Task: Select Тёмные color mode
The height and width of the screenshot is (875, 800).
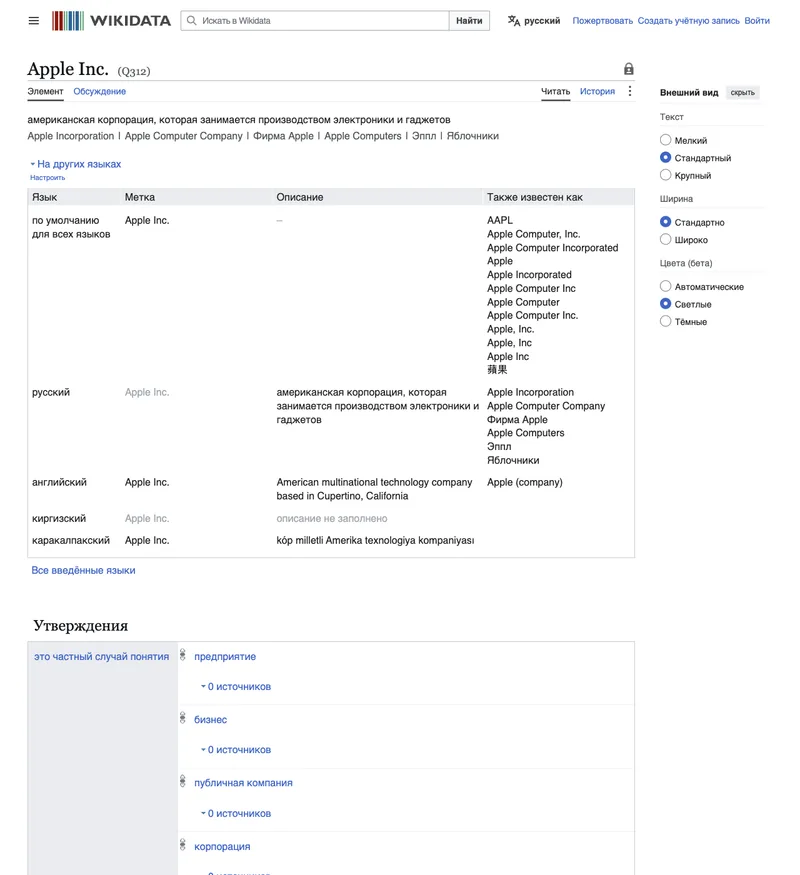Action: tap(665, 321)
